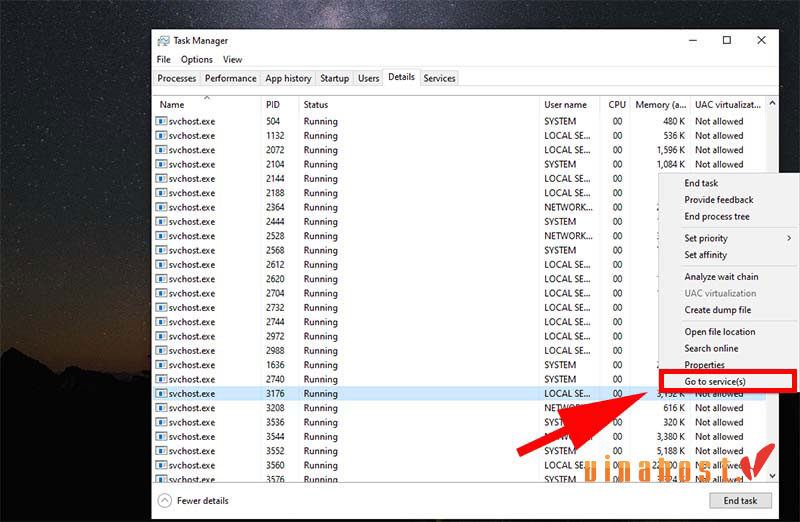The width and height of the screenshot is (800, 522).
Task: Click the icon of svchost.exe PID 2568
Action: (x=161, y=250)
